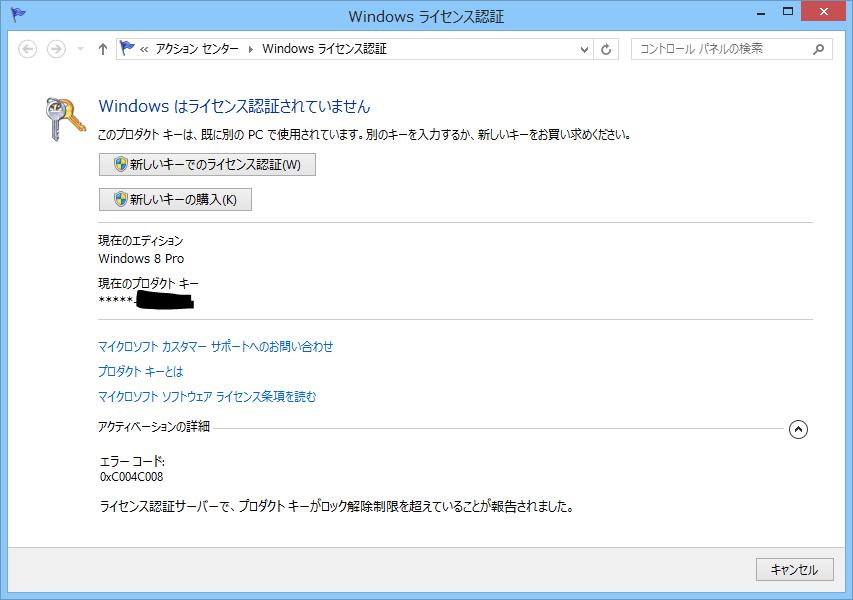Screen dimensions: 853x600
Task: Open the recent locations dropdown arrow
Action: [x=81, y=50]
